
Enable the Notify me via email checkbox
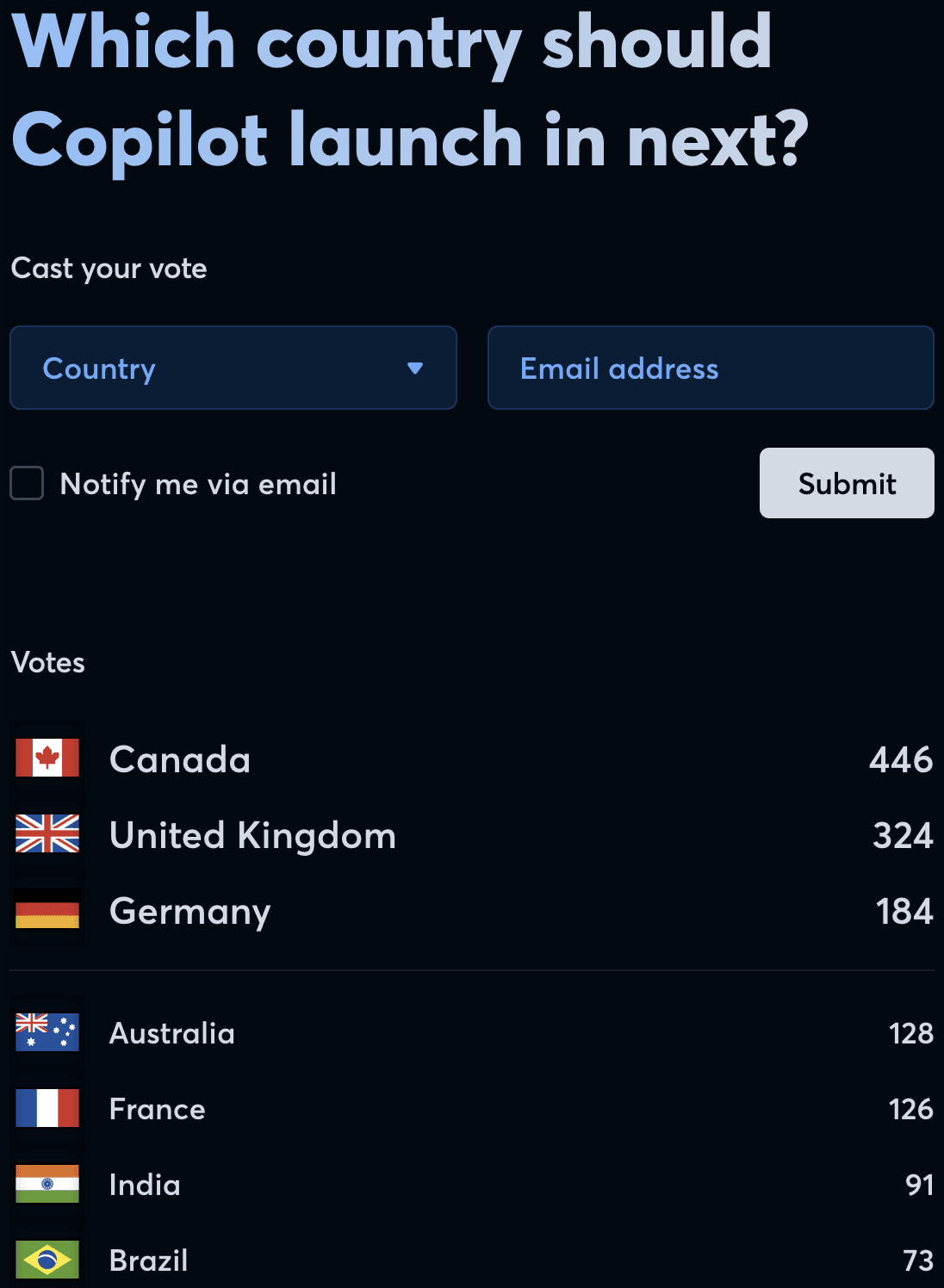coord(27,483)
